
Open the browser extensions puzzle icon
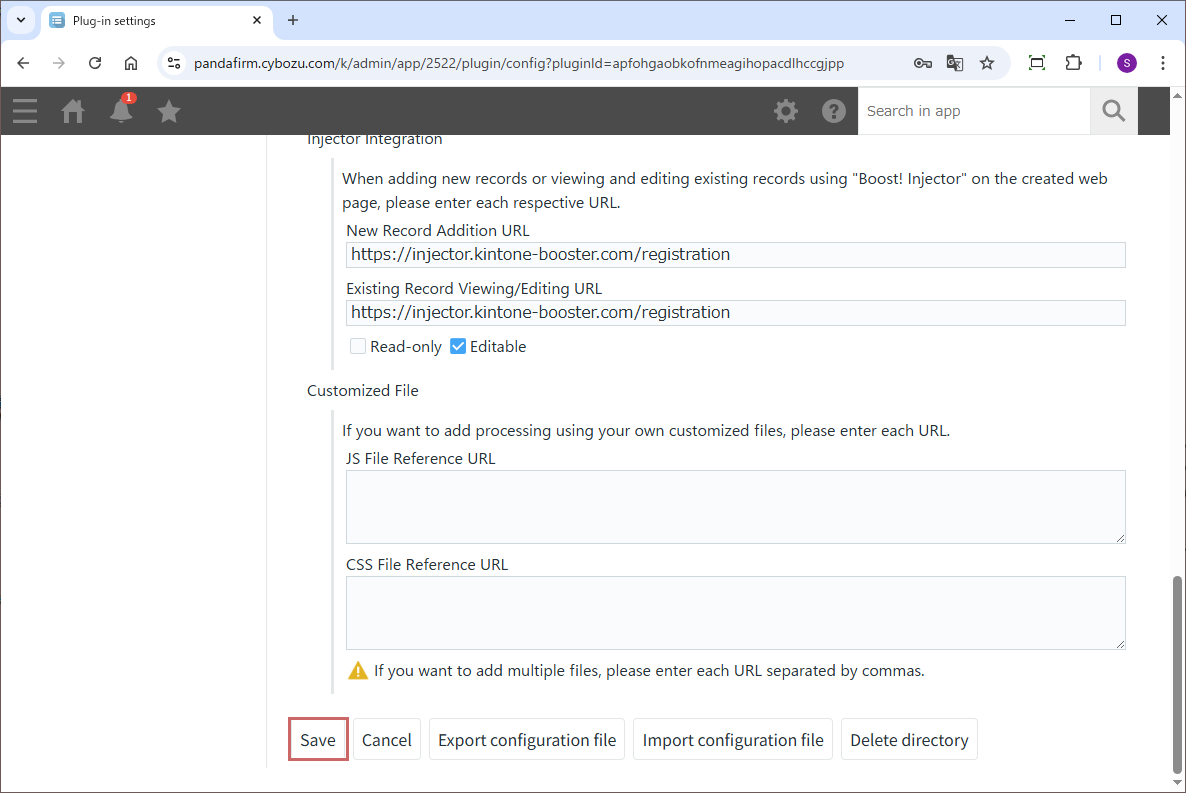pos(1073,63)
